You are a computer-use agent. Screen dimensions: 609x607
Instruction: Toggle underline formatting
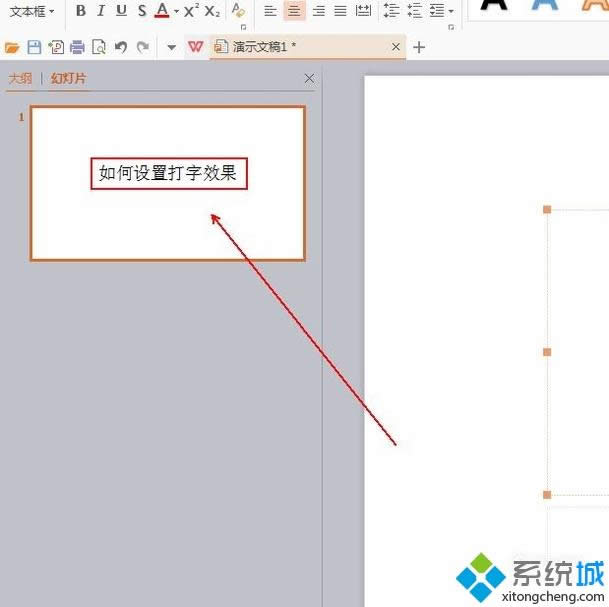tap(122, 11)
